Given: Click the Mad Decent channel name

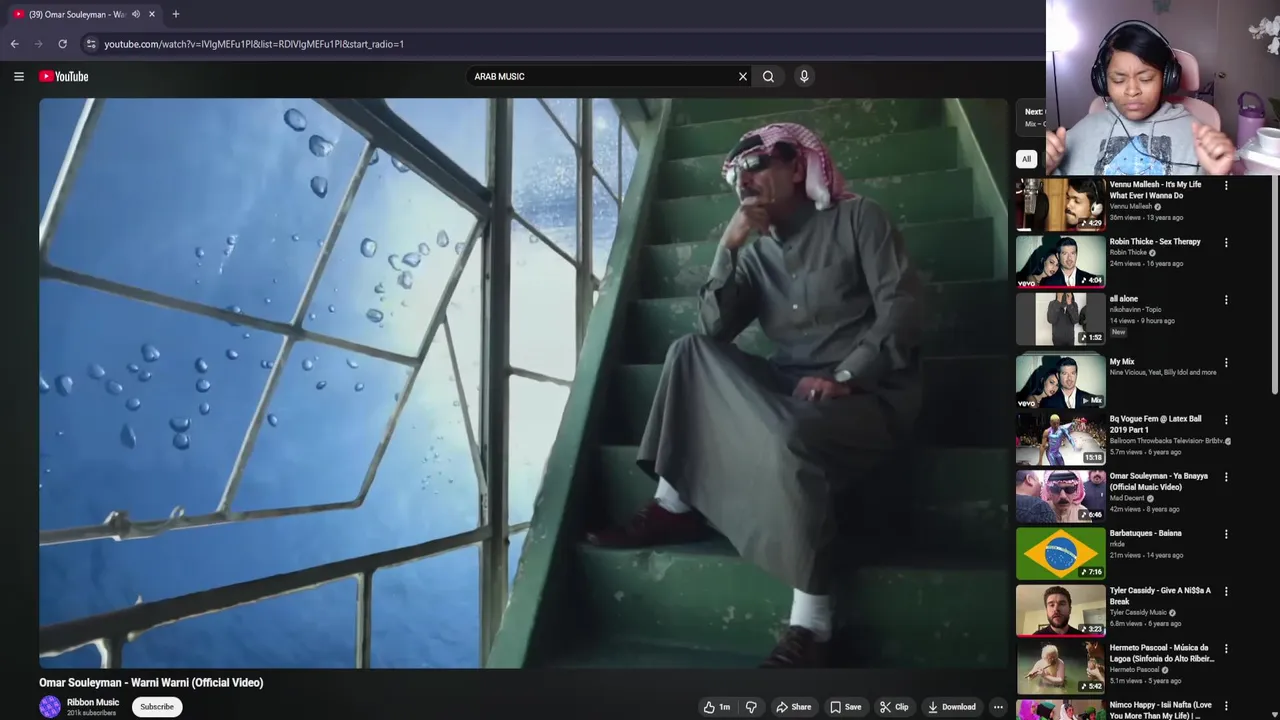Looking at the screenshot, I should pyautogui.click(x=1127, y=498).
